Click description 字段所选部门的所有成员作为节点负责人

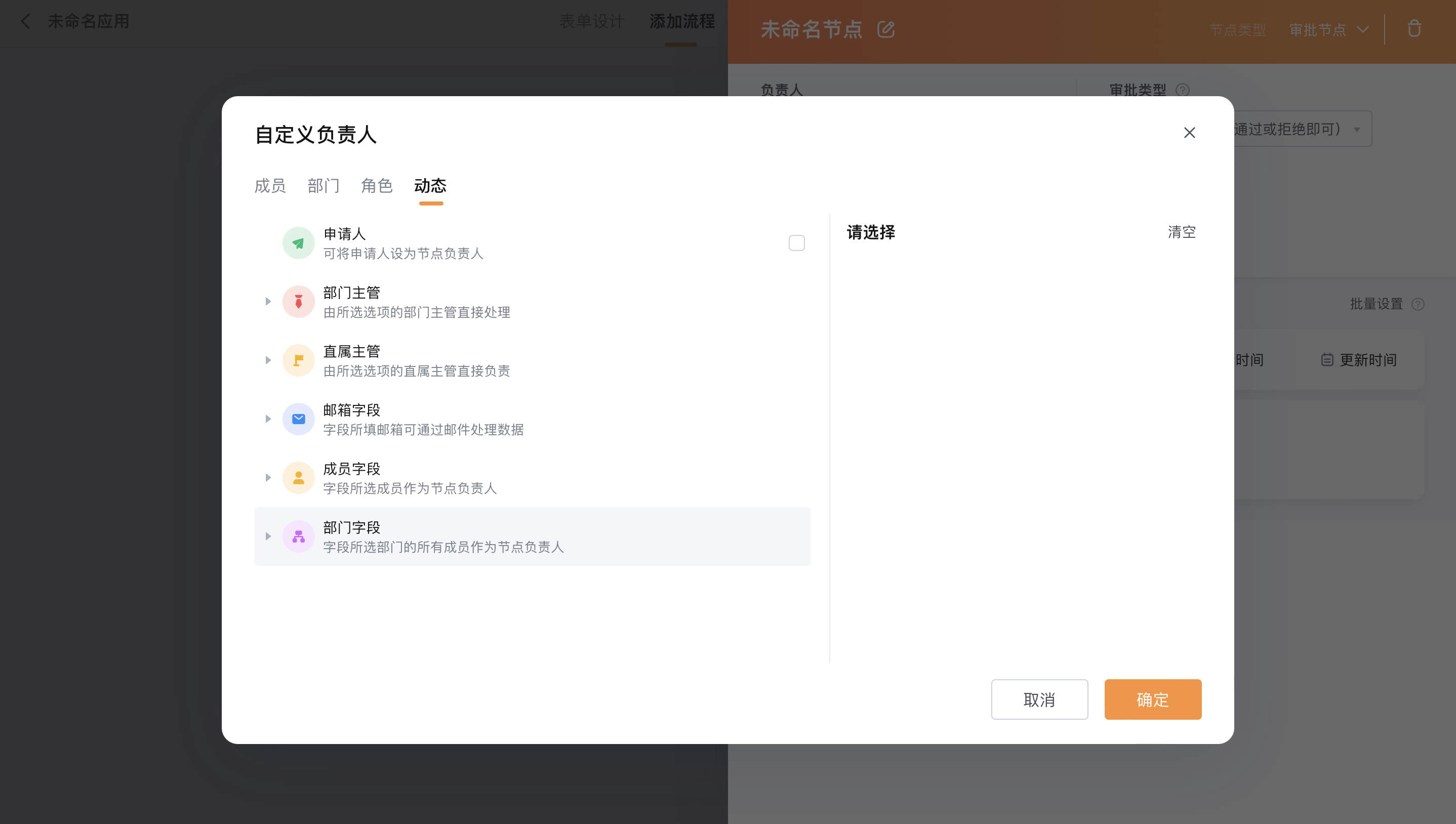[x=443, y=547]
